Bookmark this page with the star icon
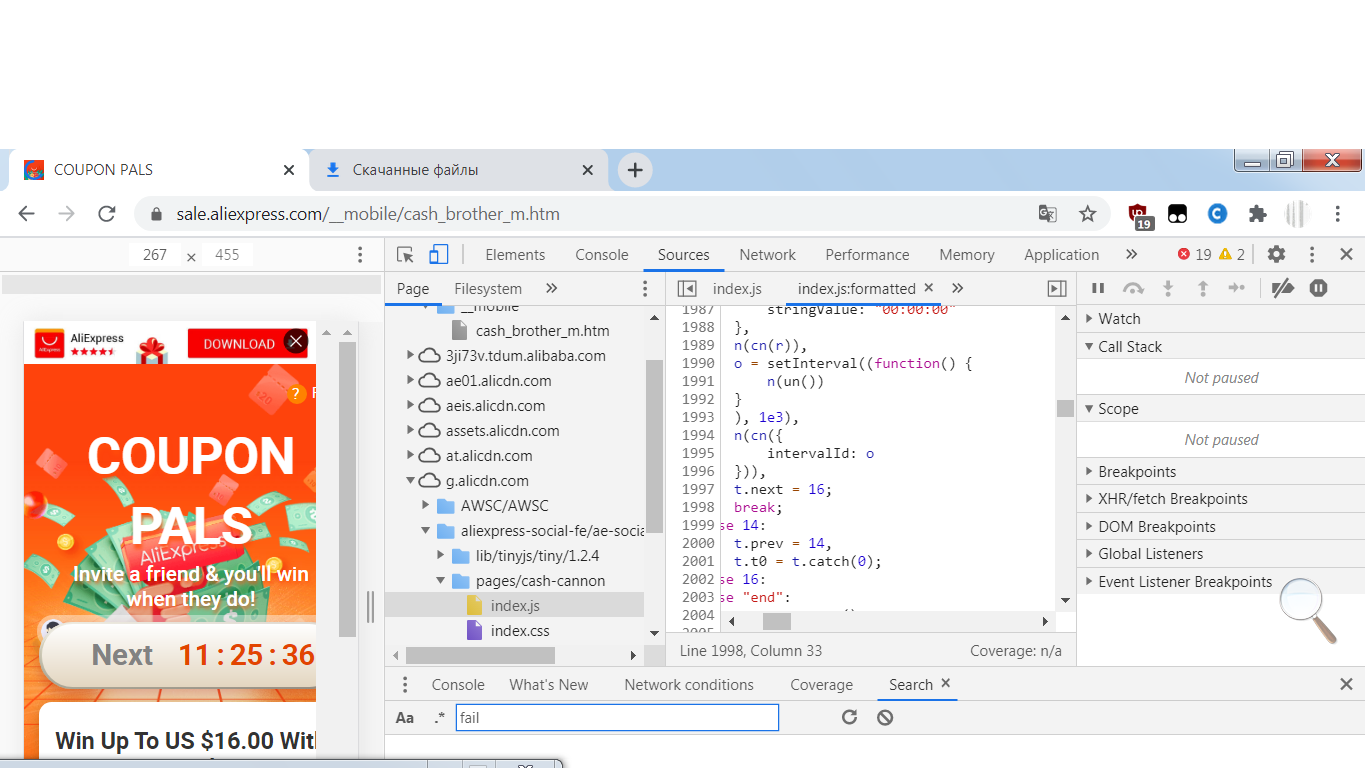The image size is (1366, 768). (x=1088, y=213)
